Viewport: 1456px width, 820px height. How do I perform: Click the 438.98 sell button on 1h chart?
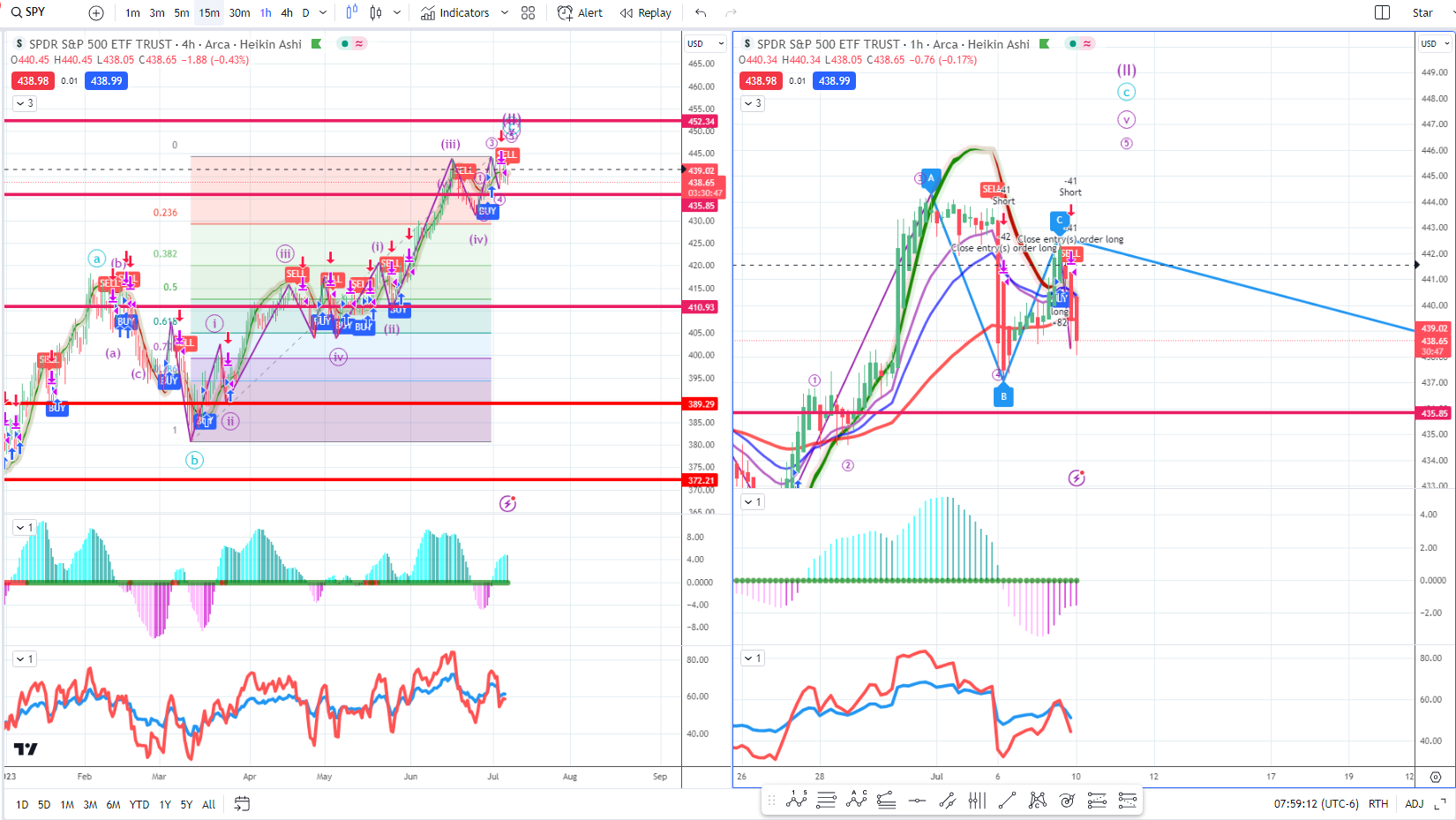tap(761, 81)
